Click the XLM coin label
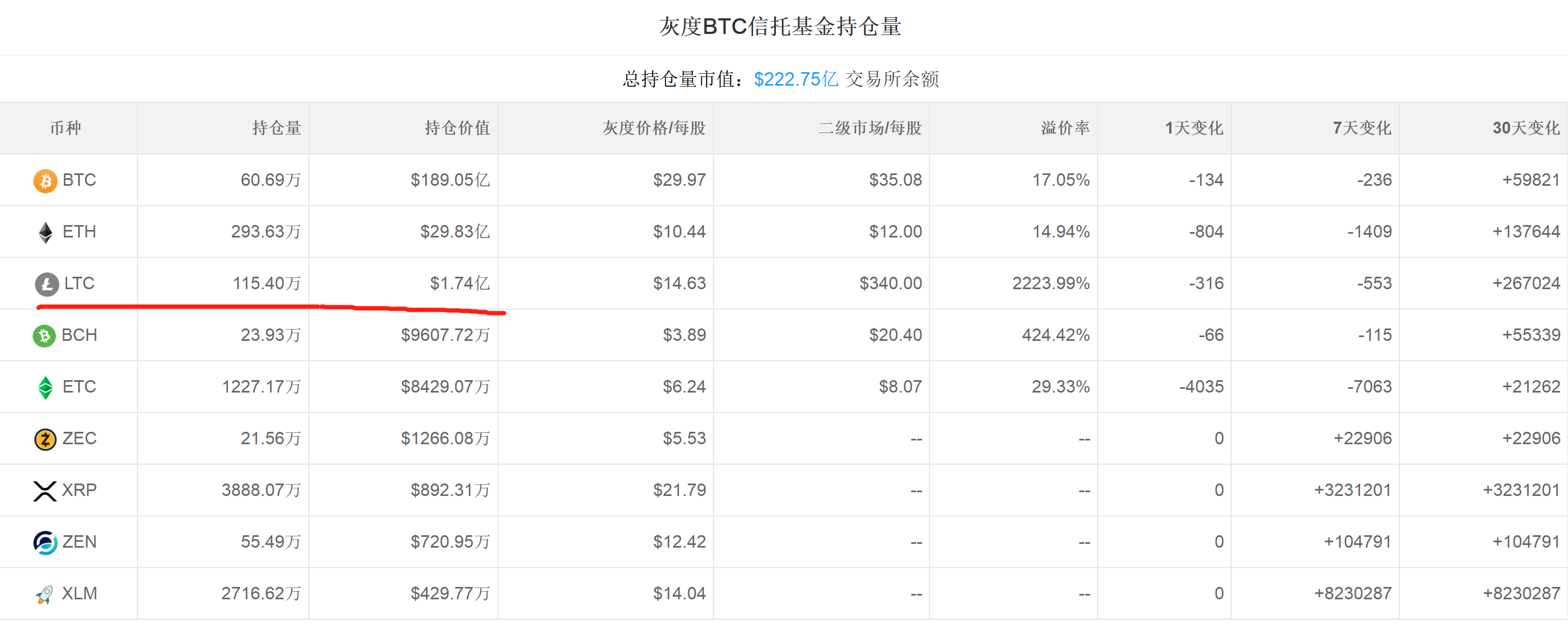1568x630 pixels. pos(79,593)
